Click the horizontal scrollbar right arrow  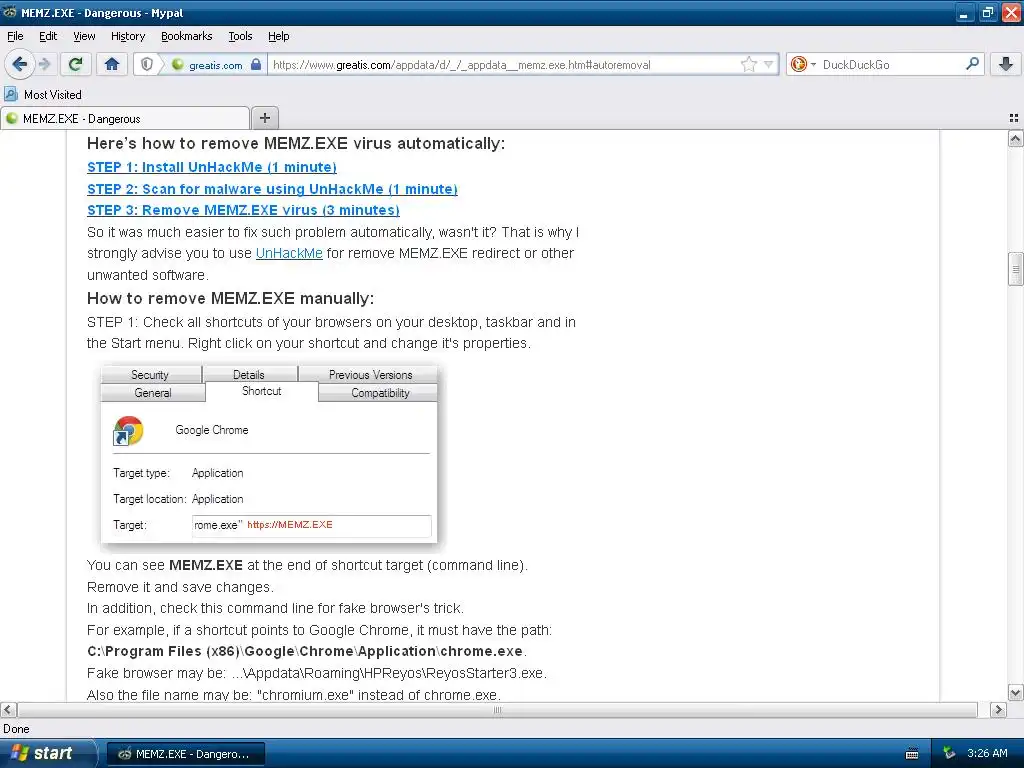tap(998, 709)
